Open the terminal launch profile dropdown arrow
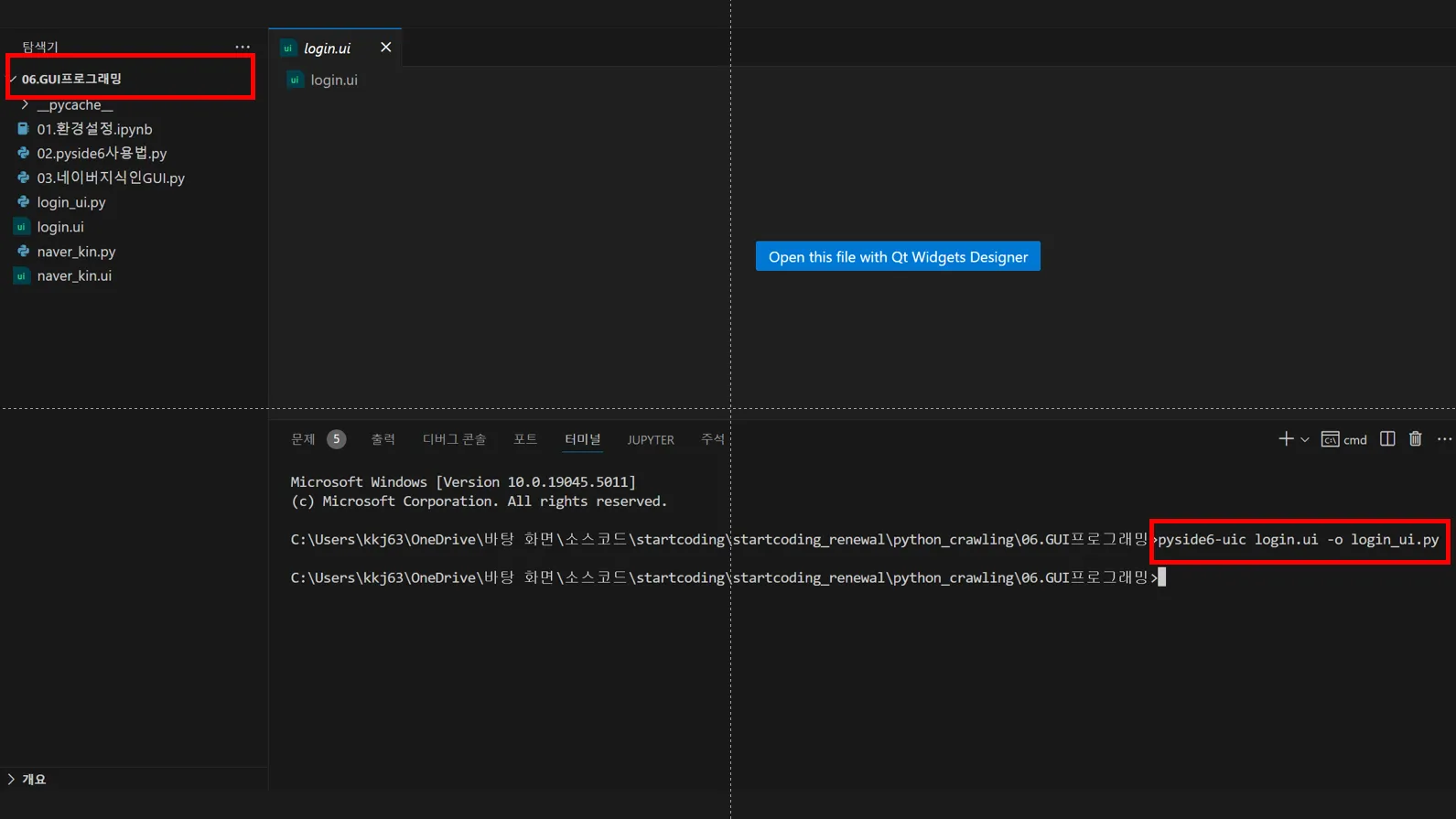This screenshot has width=1456, height=819. (x=1305, y=440)
